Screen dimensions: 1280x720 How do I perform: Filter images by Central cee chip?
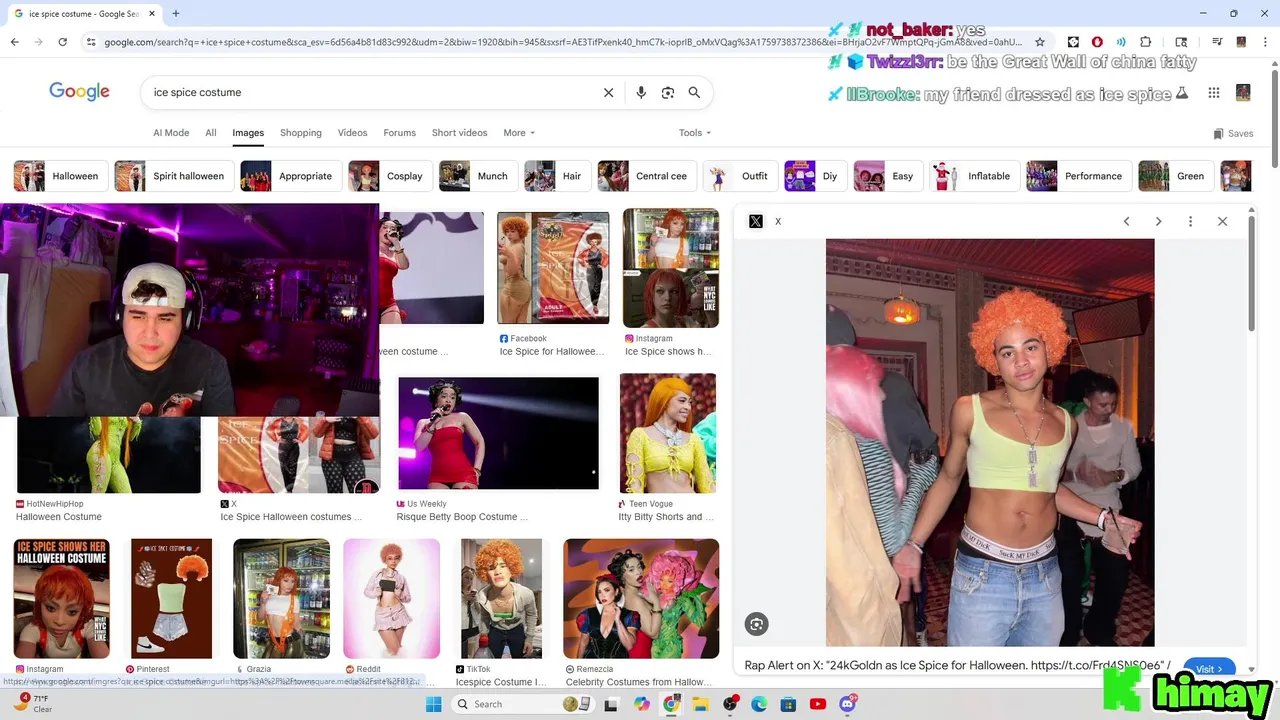tap(647, 176)
